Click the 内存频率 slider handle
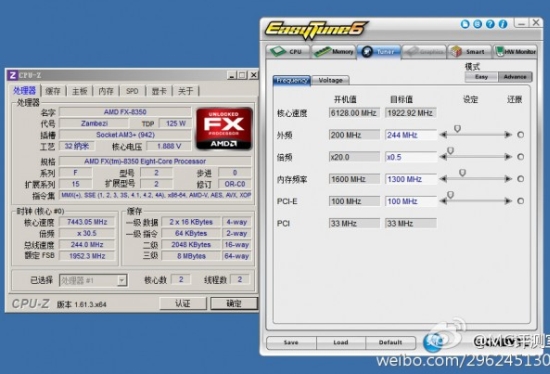The image size is (550, 374). 463,173
